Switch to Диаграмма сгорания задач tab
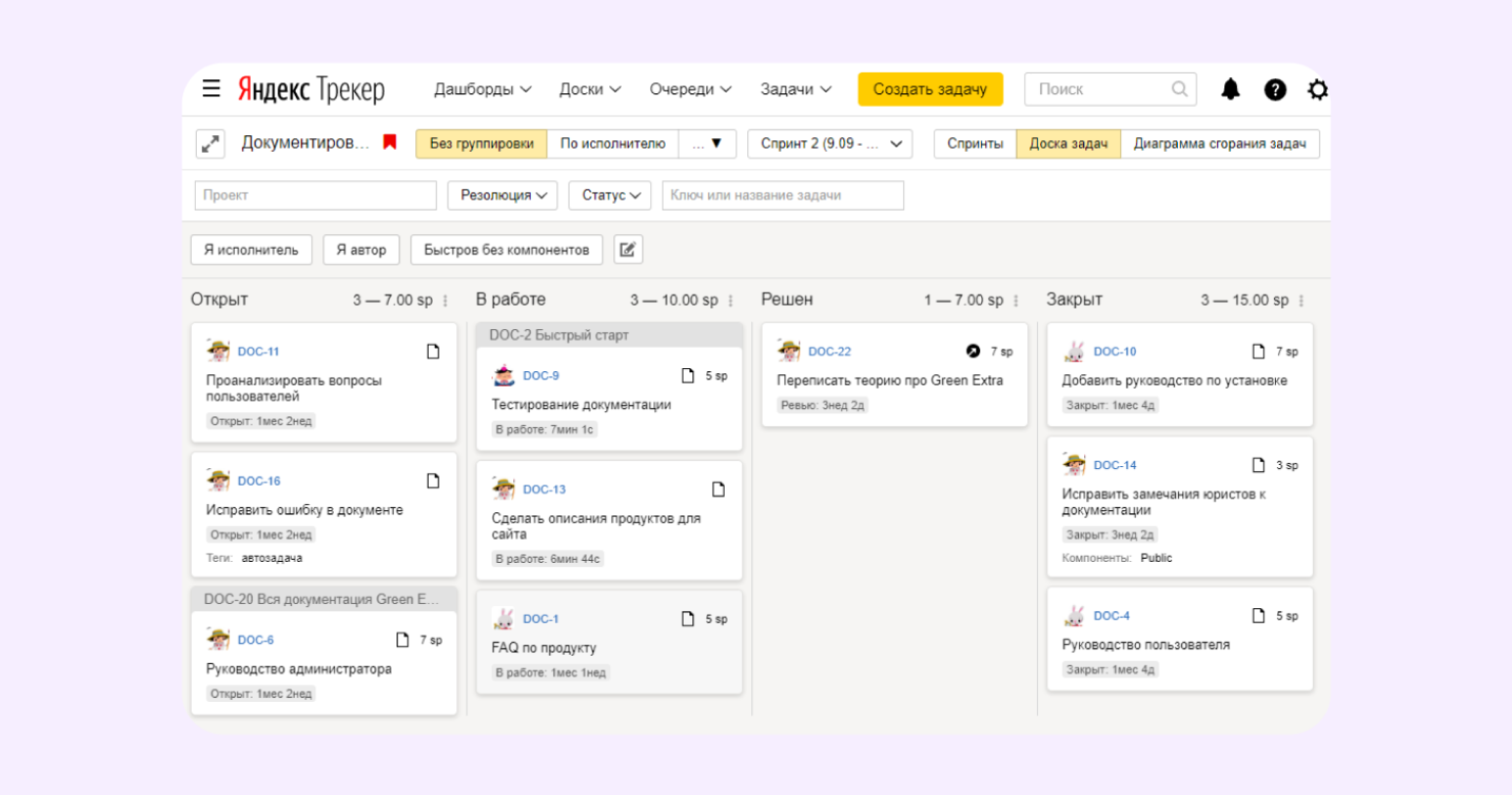Screen dimensions: 1512x795 (1219, 144)
